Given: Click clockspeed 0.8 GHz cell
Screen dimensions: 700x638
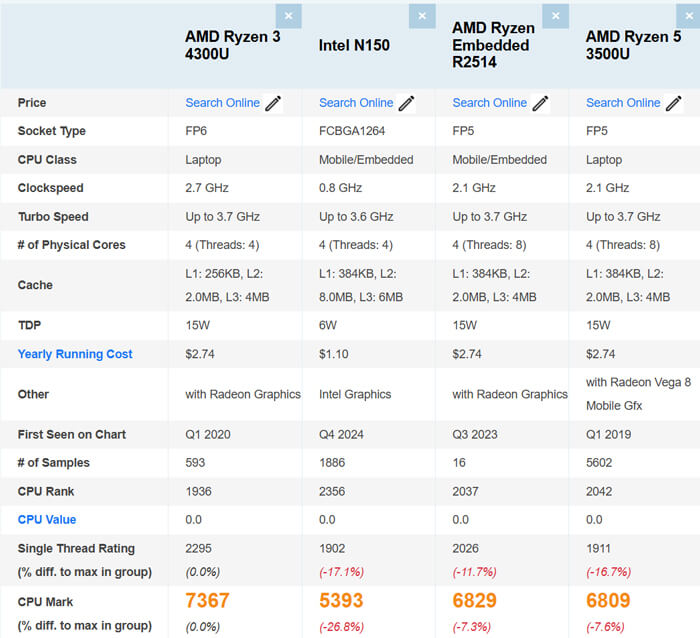Looking at the screenshot, I should [340, 188].
